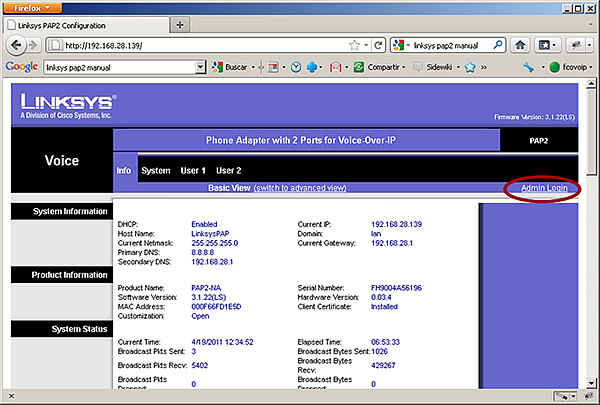This screenshot has width=600, height=405.
Task: Click the green fcovoip account icon
Action: coord(554,67)
